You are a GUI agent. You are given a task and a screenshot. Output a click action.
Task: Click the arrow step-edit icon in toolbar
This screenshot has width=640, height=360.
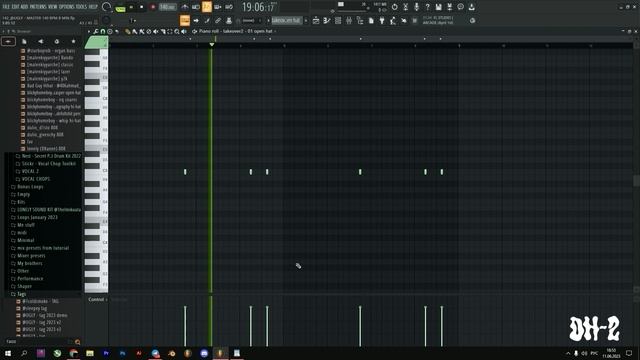coord(196,20)
